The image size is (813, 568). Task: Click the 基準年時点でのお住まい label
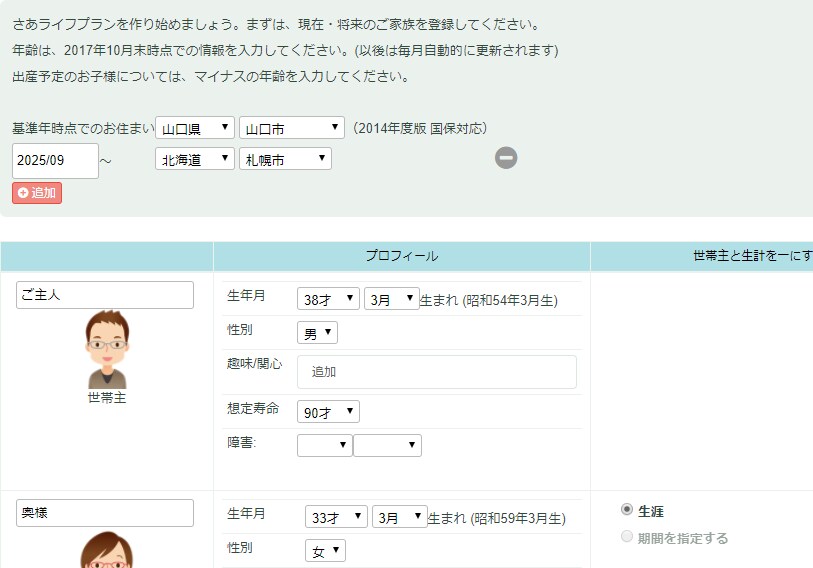point(83,128)
